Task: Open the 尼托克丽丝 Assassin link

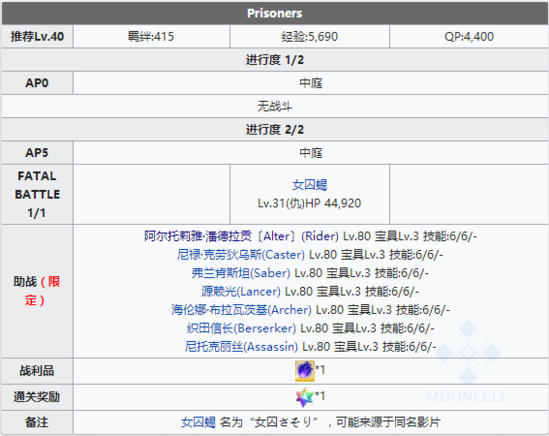Action: [241, 347]
